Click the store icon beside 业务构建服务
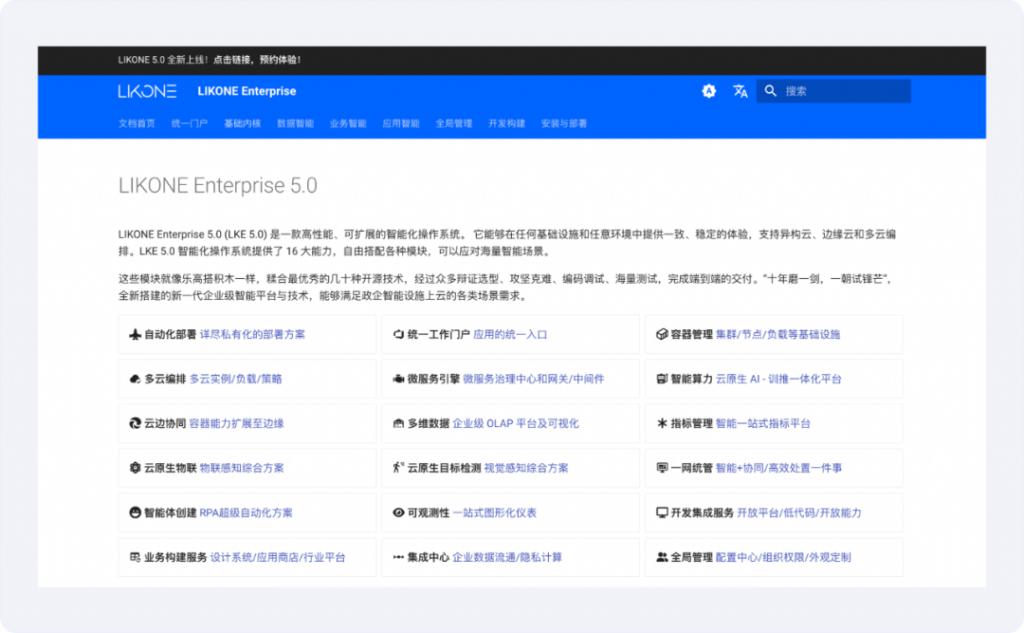The height and width of the screenshot is (633, 1024). click(135, 557)
